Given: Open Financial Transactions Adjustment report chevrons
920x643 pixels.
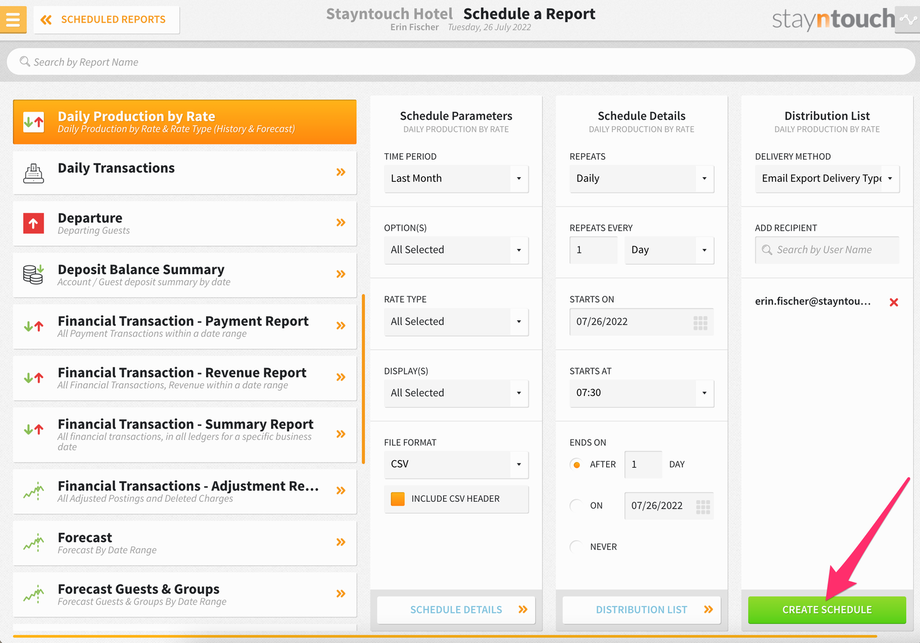Looking at the screenshot, I should point(340,490).
